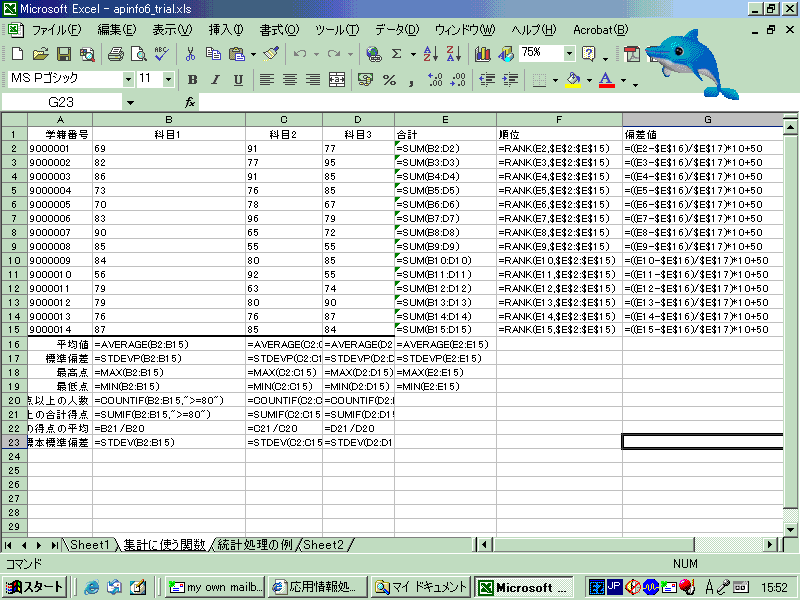The image size is (800, 600).
Task: Toggle Underline formatting
Action: point(238,79)
